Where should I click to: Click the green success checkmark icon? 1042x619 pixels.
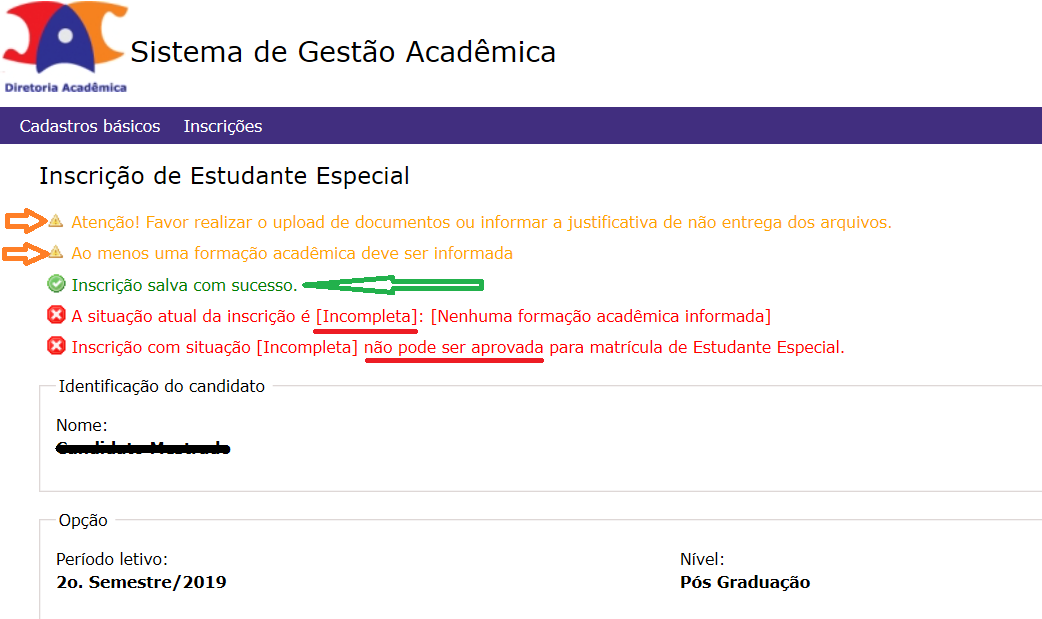(x=56, y=284)
